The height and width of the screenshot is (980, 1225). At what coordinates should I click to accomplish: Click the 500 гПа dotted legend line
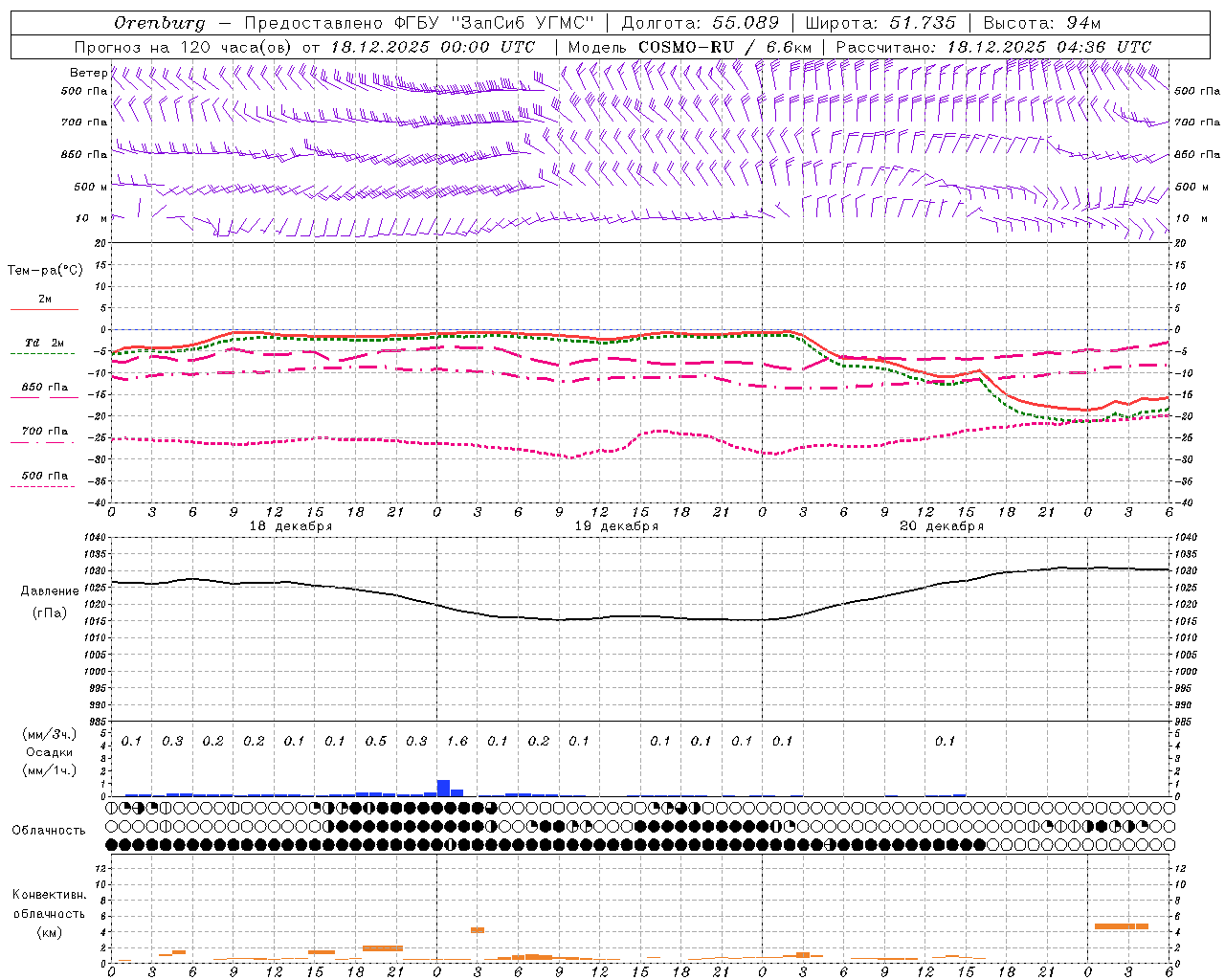pos(42,486)
